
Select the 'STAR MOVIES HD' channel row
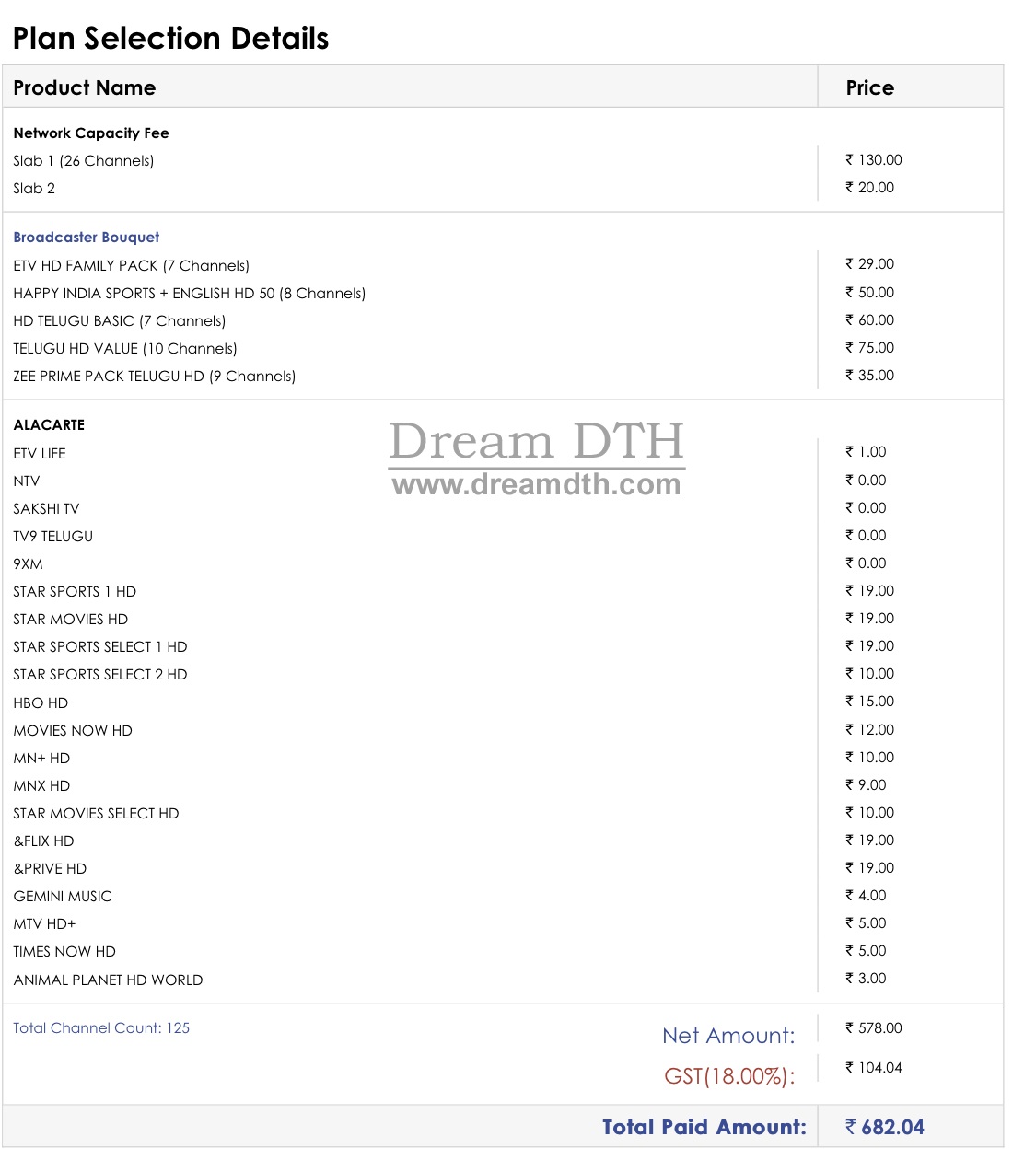71,619
